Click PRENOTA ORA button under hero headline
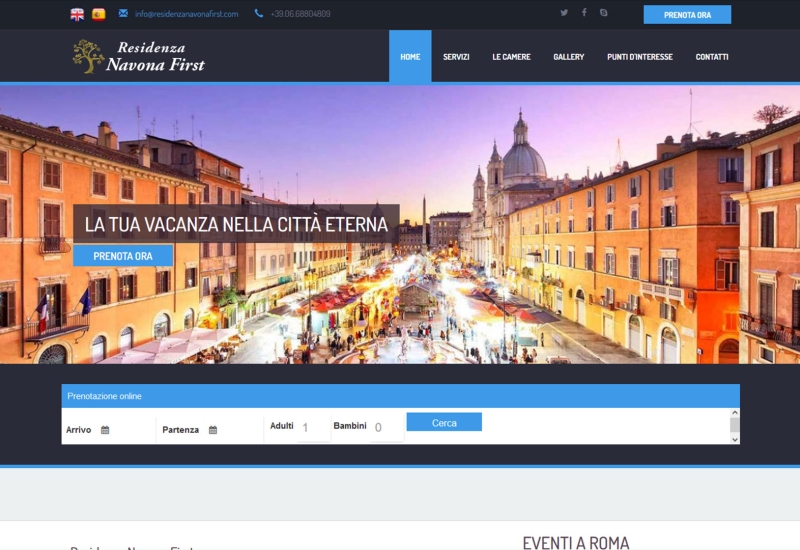800x550 pixels. pyautogui.click(x=123, y=256)
